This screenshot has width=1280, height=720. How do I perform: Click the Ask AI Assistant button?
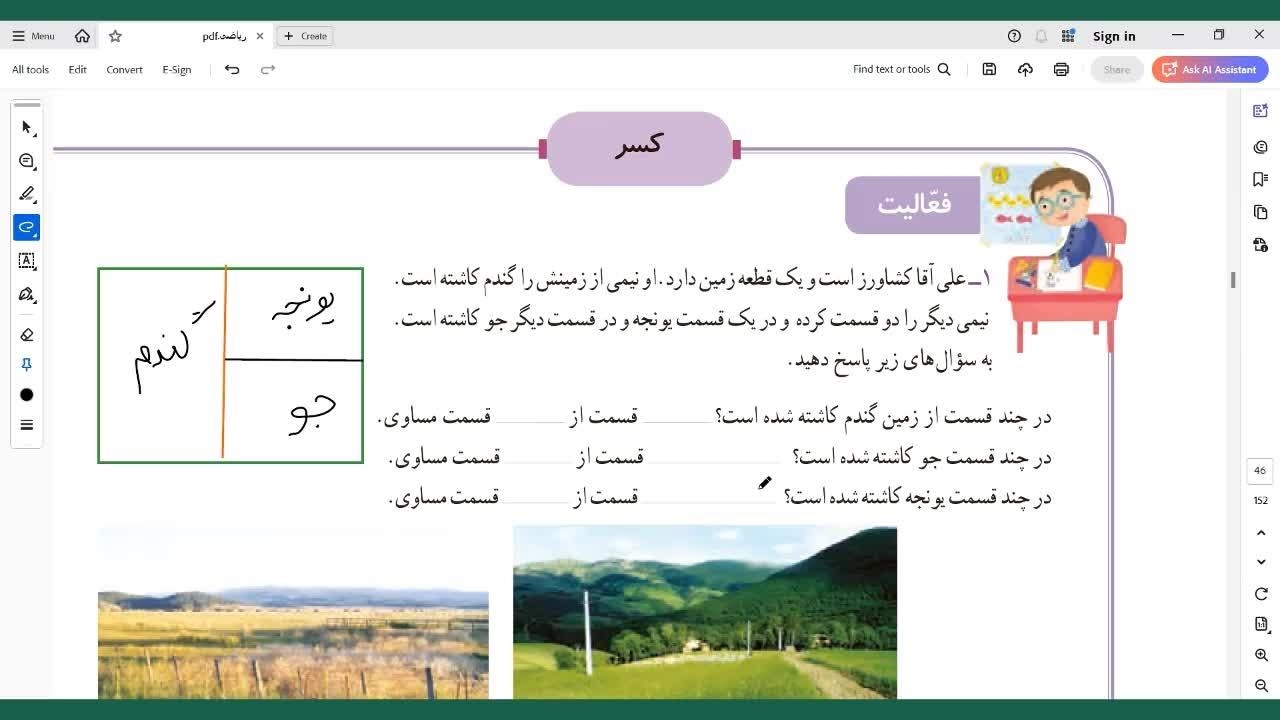[1210, 70]
